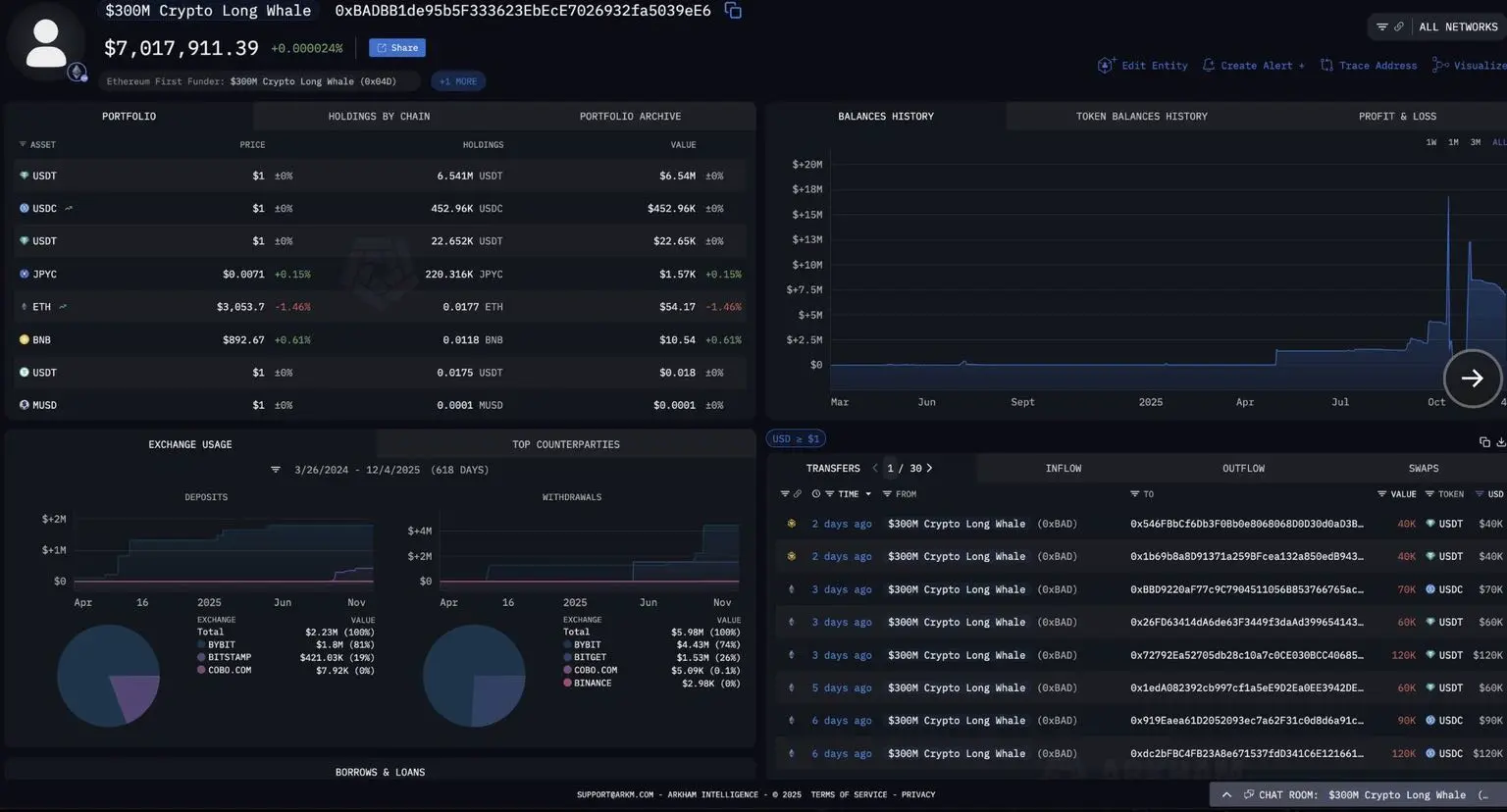Select the 3M chart time range

[x=1475, y=143]
